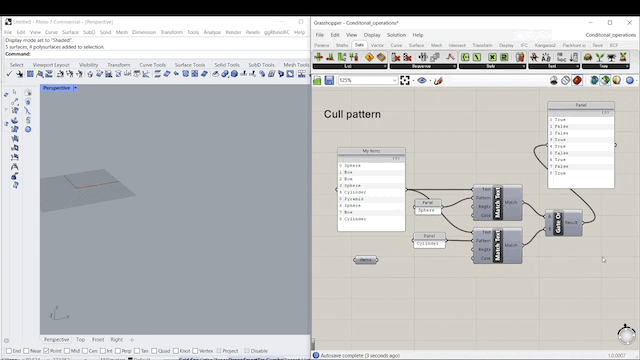
Task: Click the My Items panel header
Action: pyautogui.click(x=371, y=151)
